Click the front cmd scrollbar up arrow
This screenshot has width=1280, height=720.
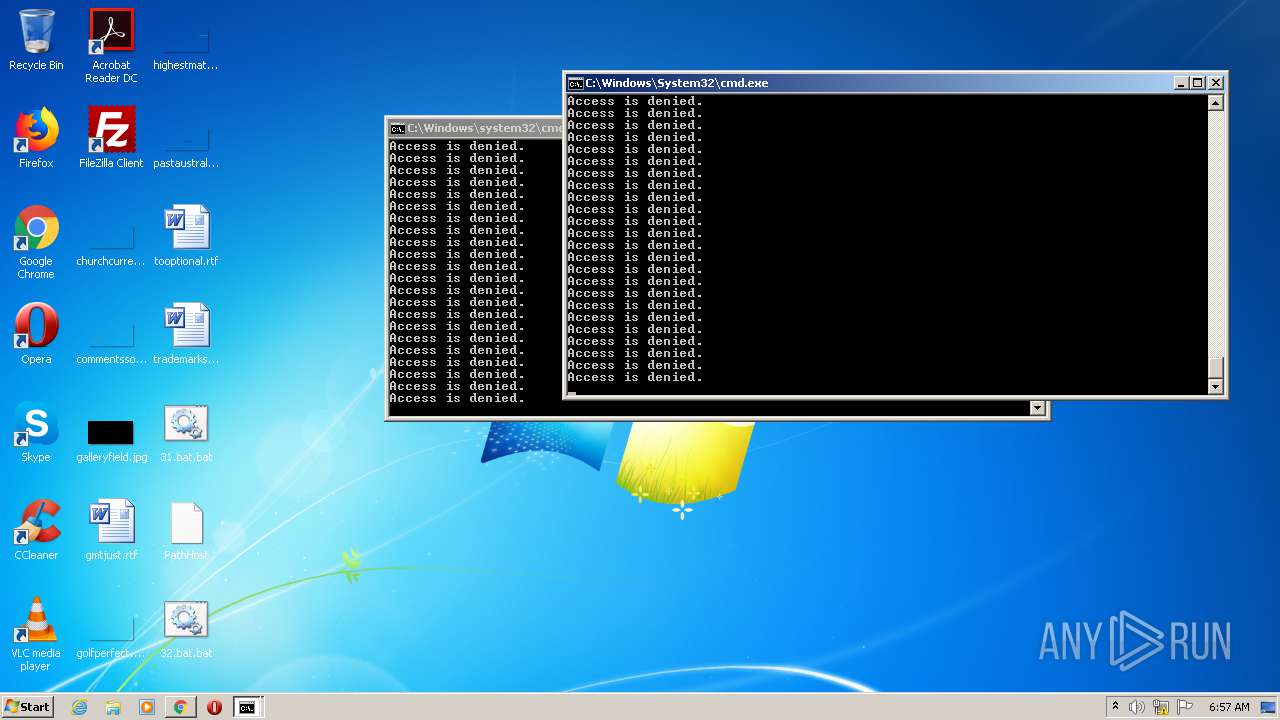point(1216,102)
